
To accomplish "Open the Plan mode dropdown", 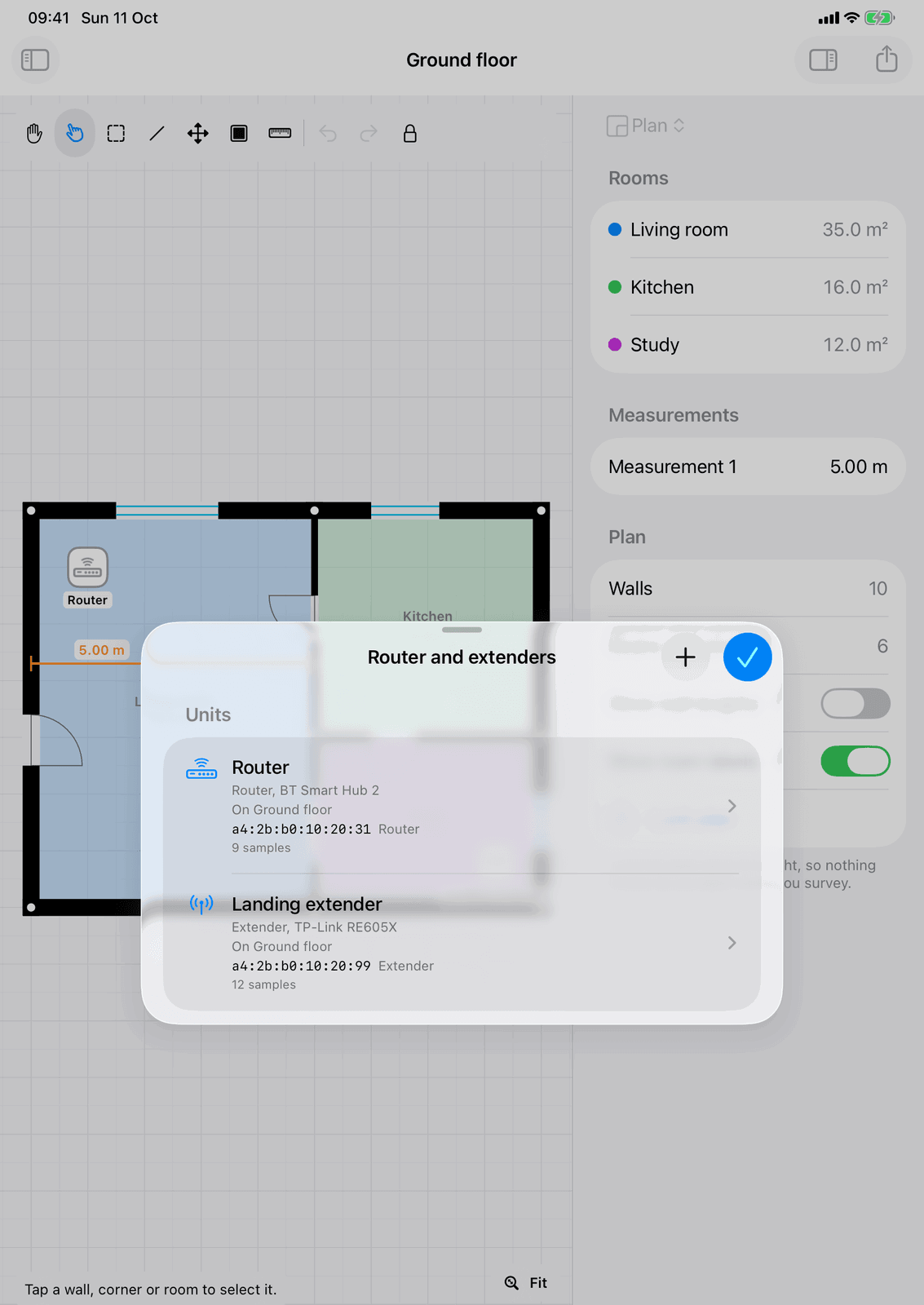I will 646,126.
